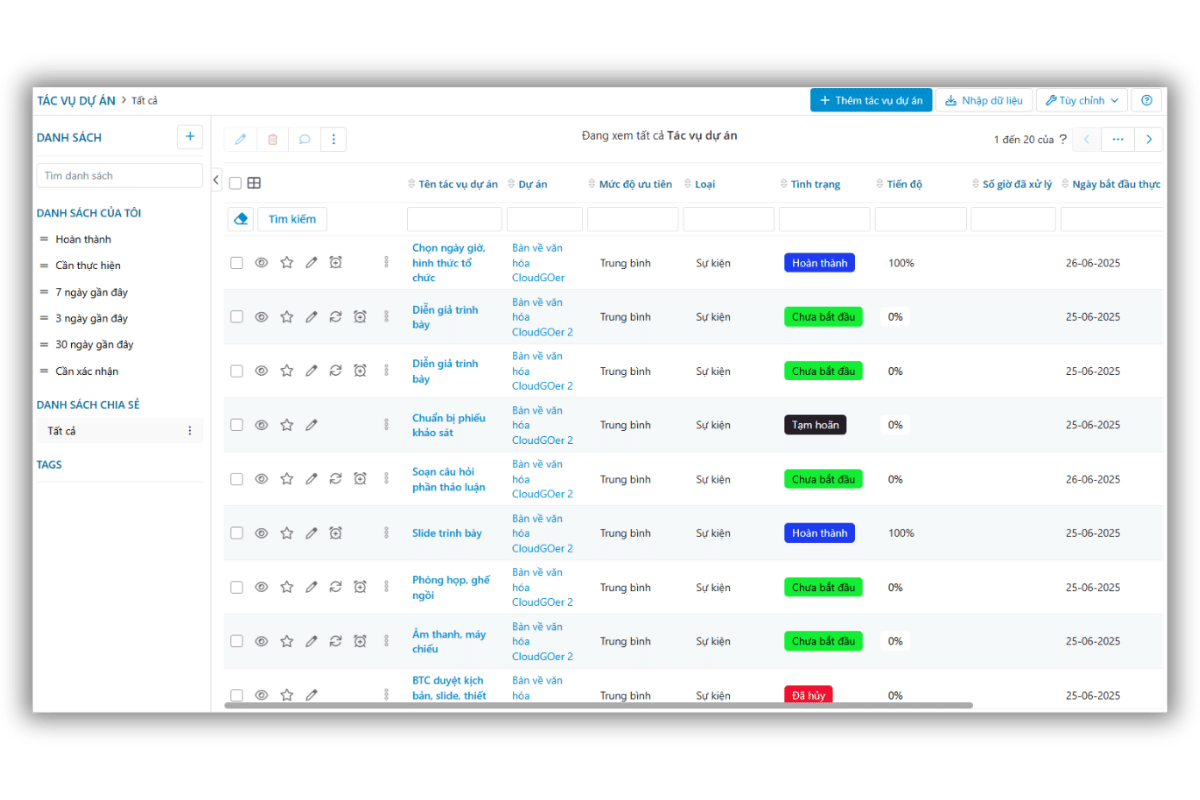Image resolution: width=1200 pixels, height=800 pixels.
Task: Check the box for 'Phòng họp, ghế ngồi' row
Action: (x=237, y=587)
